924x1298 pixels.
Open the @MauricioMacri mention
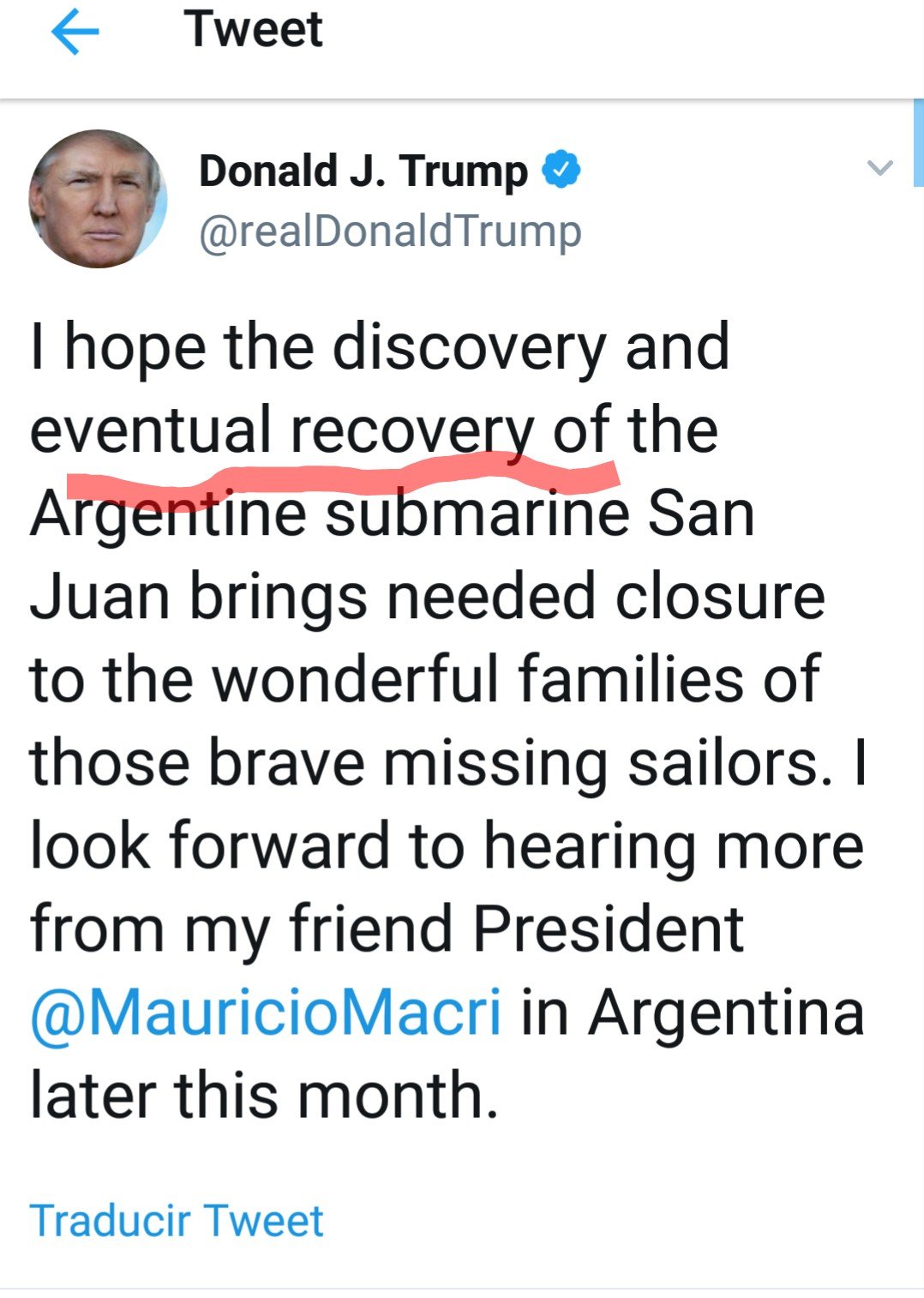click(266, 1013)
